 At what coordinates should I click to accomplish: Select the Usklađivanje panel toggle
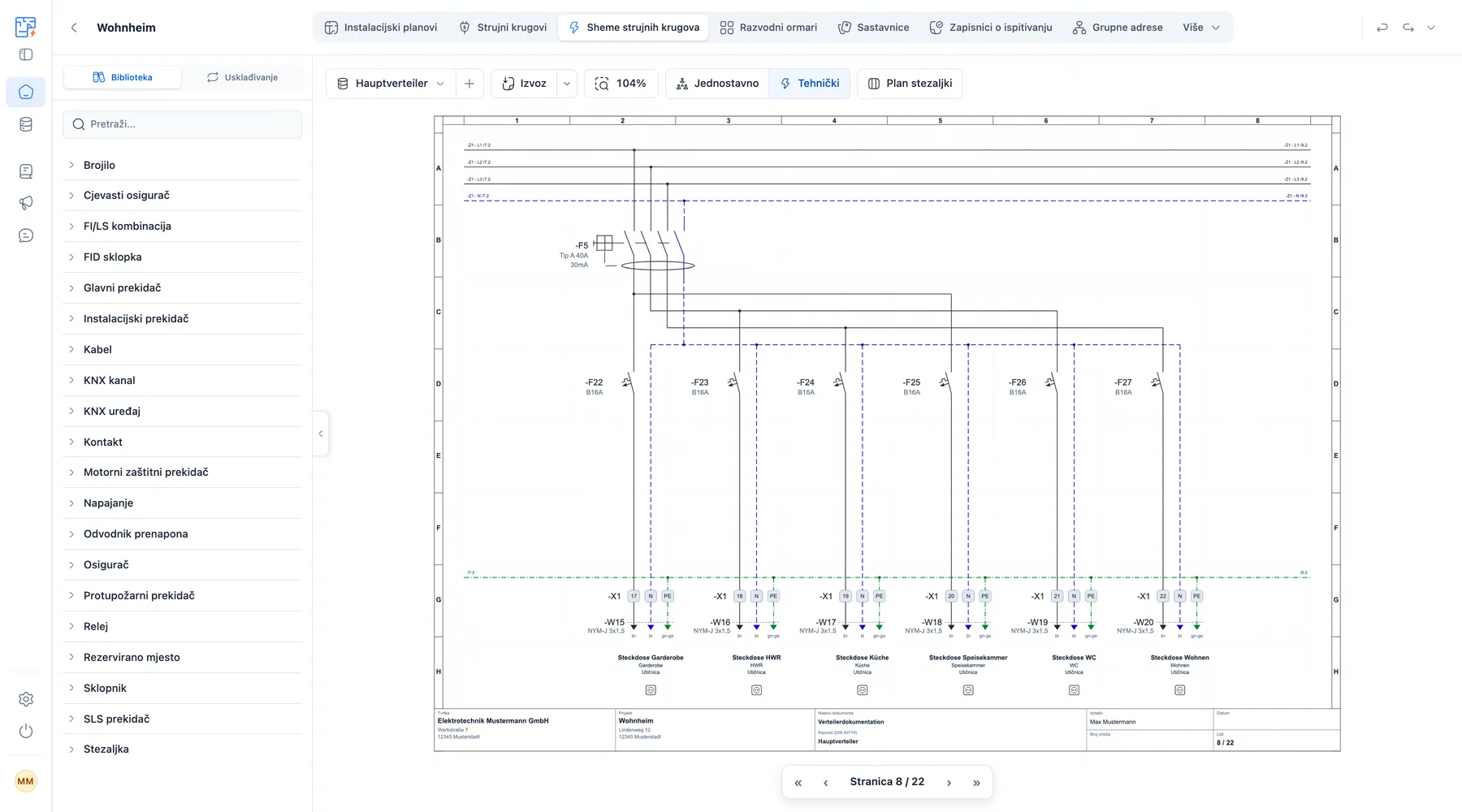point(242,77)
